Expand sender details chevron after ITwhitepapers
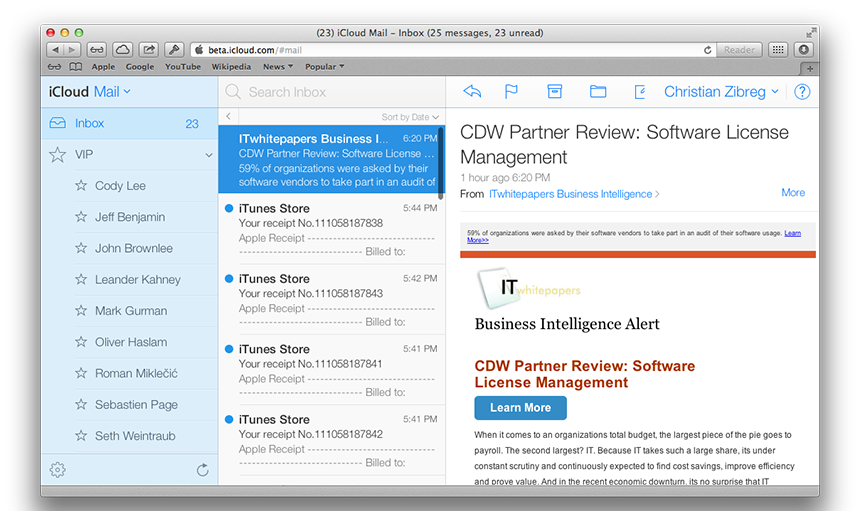The image size is (860, 511). [657, 194]
